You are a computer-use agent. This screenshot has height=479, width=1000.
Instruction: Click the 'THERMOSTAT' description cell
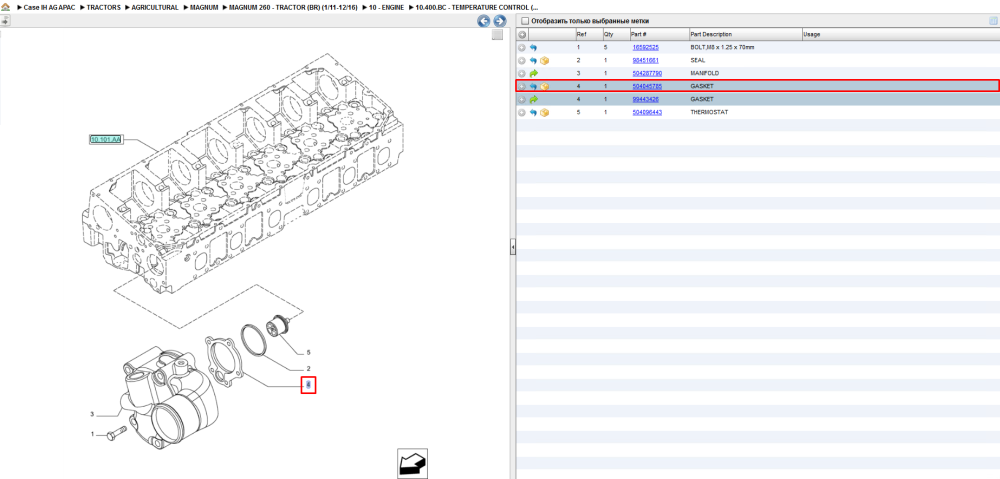(709, 112)
